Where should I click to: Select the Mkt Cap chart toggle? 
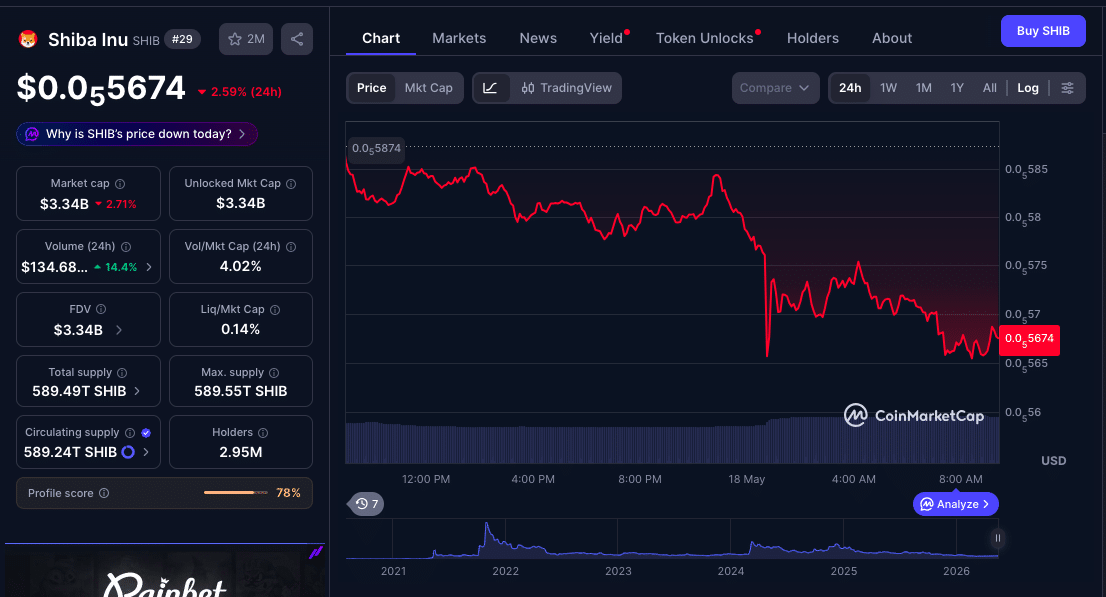pos(428,88)
